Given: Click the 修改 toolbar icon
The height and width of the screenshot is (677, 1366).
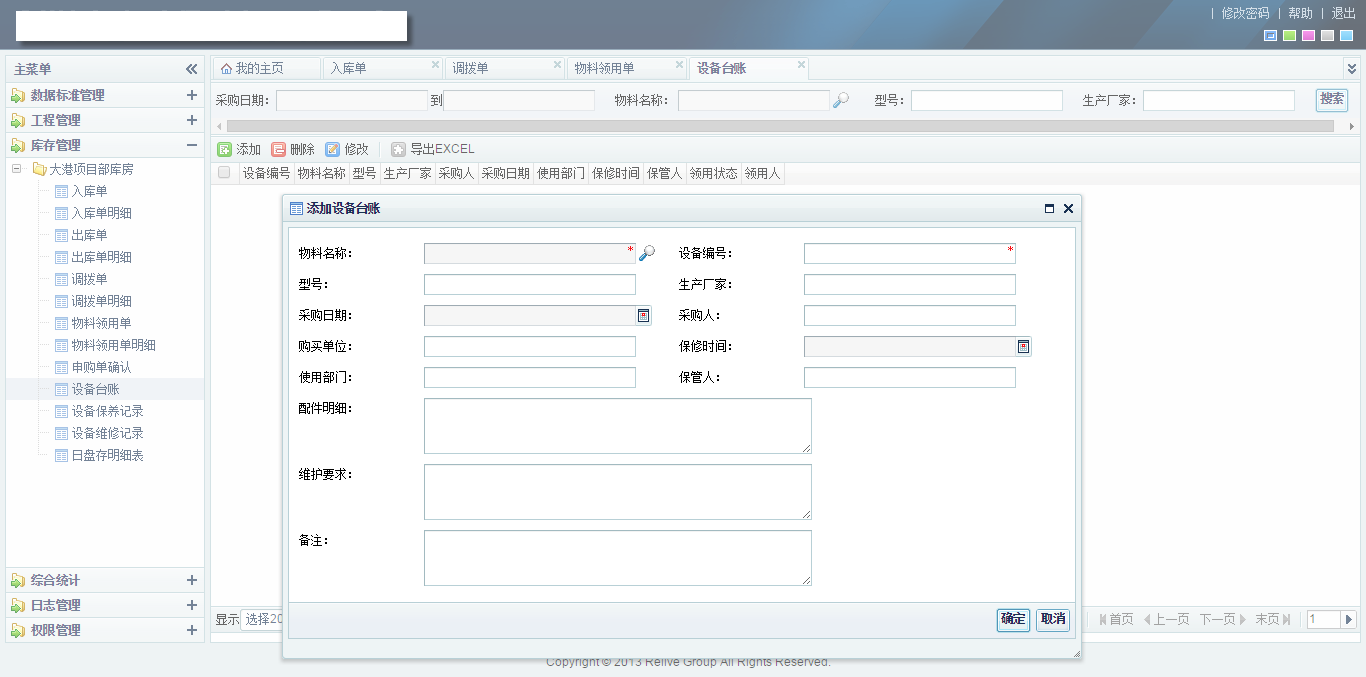Looking at the screenshot, I should point(333,149).
